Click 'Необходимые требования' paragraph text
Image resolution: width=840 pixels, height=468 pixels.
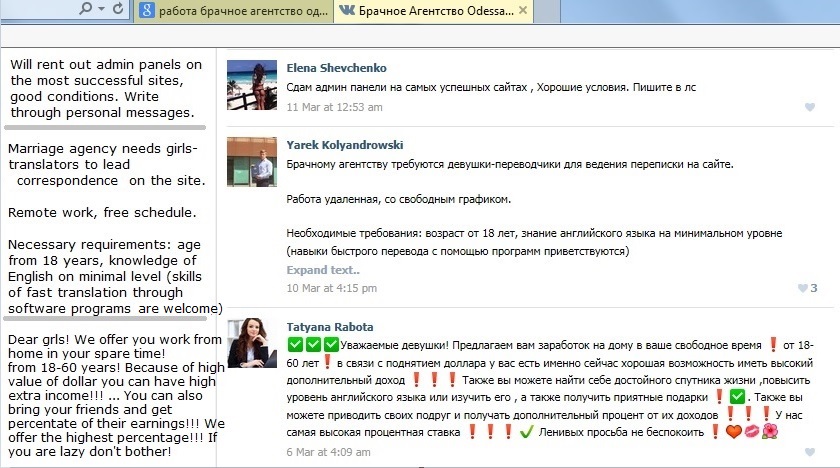534,242
